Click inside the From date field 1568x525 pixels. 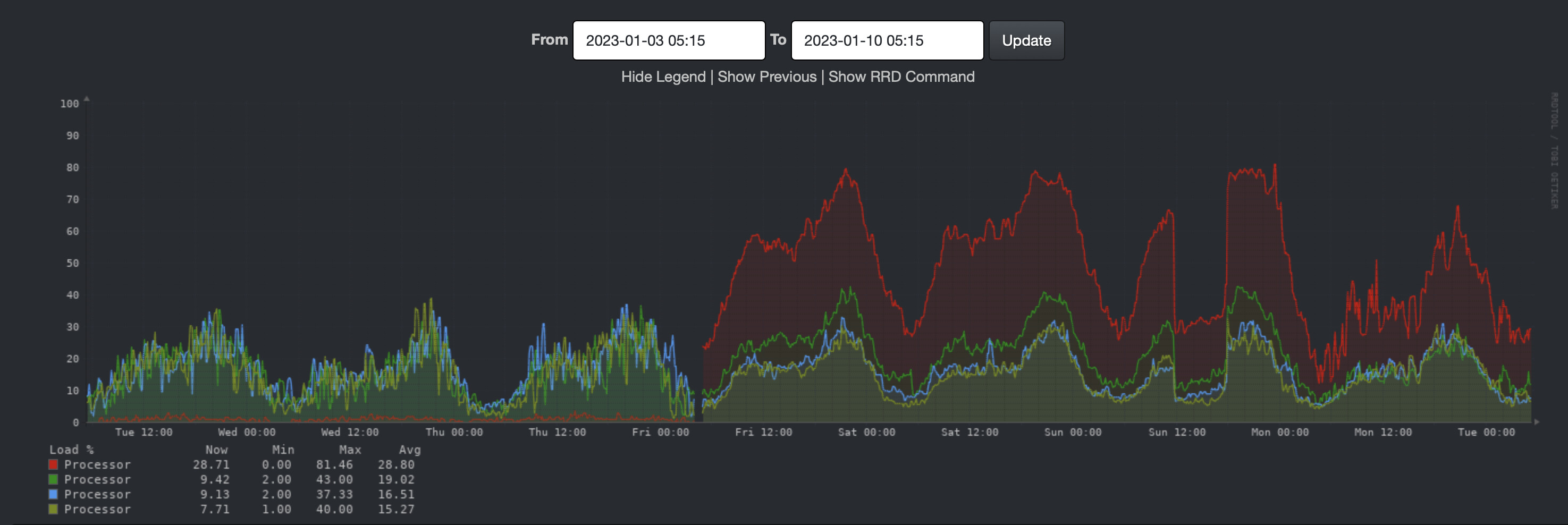tap(668, 40)
